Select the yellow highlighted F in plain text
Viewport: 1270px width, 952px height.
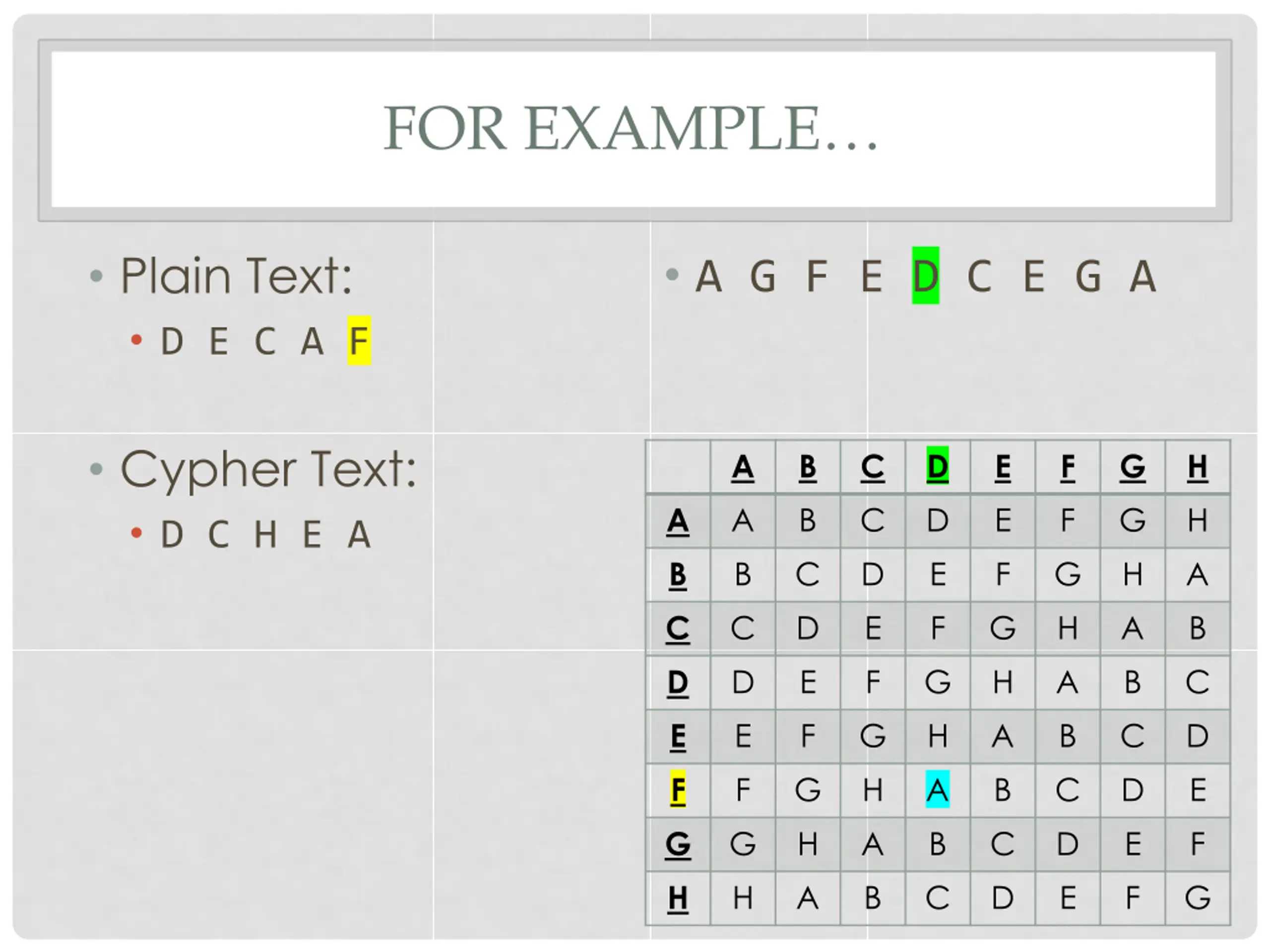point(359,340)
